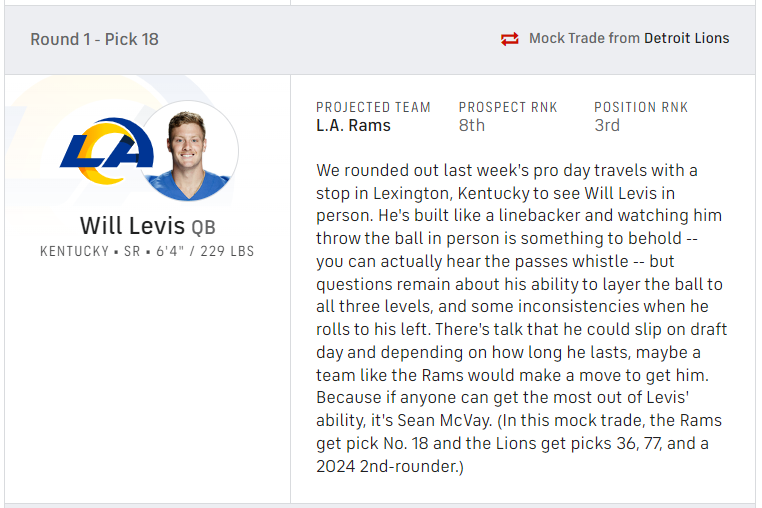Click the L.A. Rams projected team value
The image size is (762, 508).
(353, 125)
